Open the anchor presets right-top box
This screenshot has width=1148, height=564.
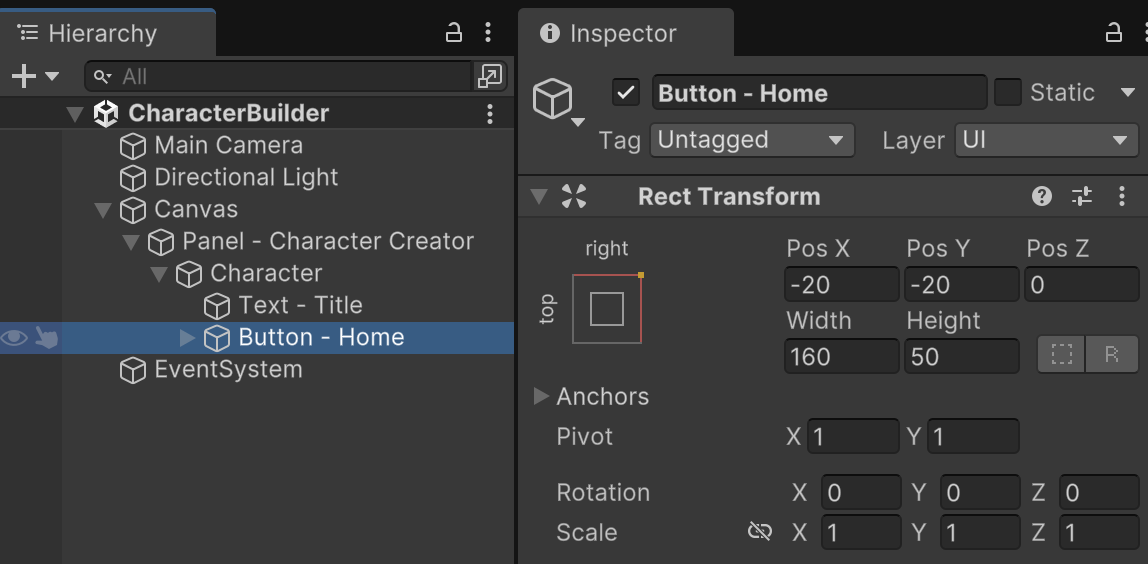coord(607,309)
